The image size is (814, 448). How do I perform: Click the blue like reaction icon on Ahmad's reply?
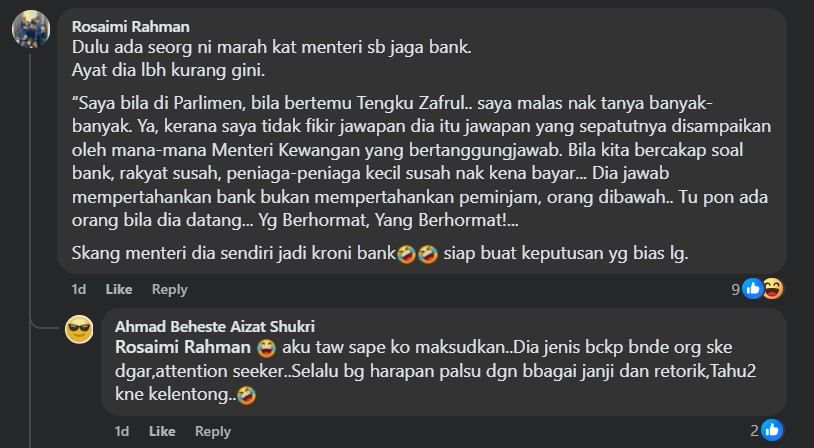click(772, 430)
